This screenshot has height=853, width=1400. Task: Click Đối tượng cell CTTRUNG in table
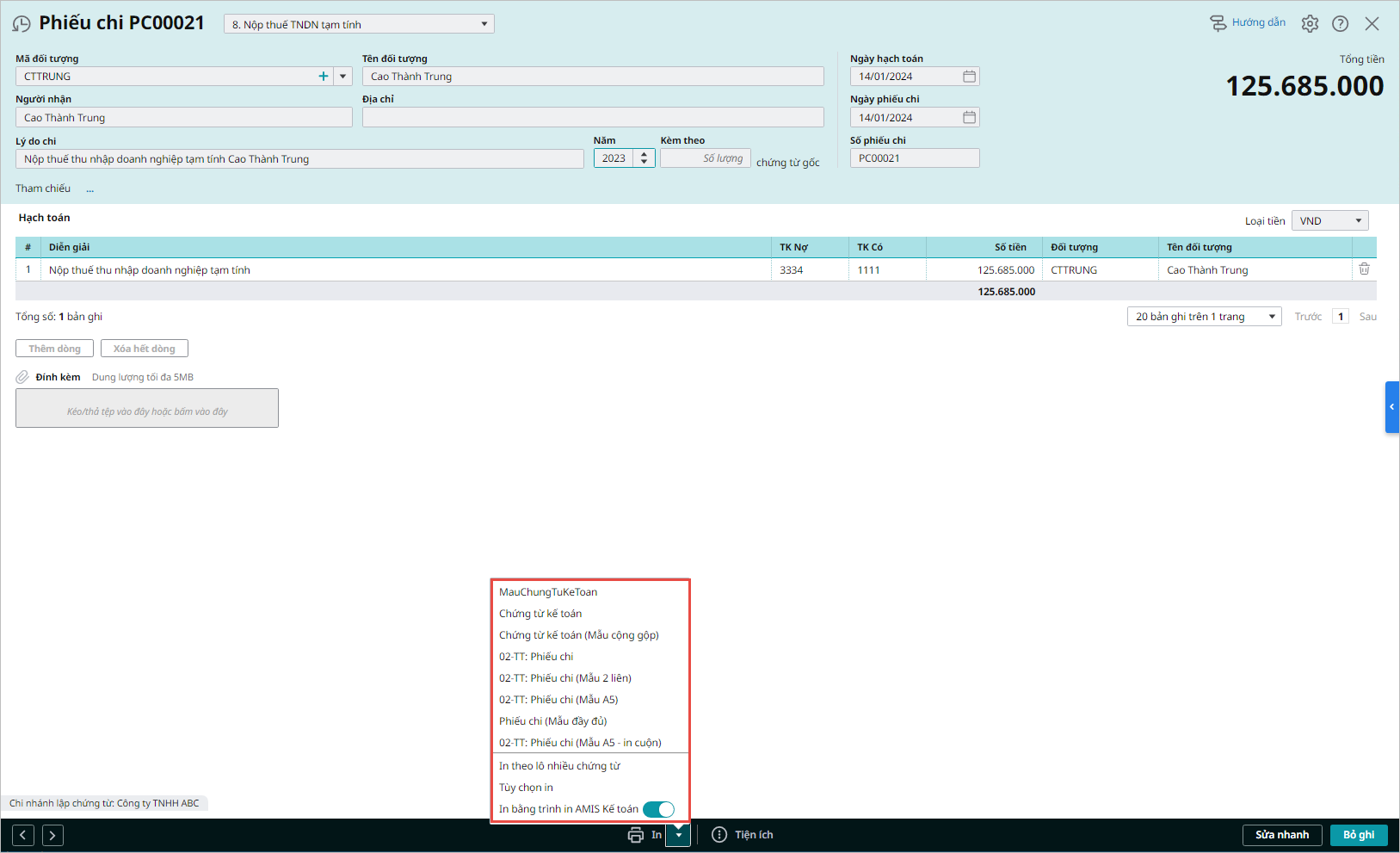click(x=1101, y=270)
